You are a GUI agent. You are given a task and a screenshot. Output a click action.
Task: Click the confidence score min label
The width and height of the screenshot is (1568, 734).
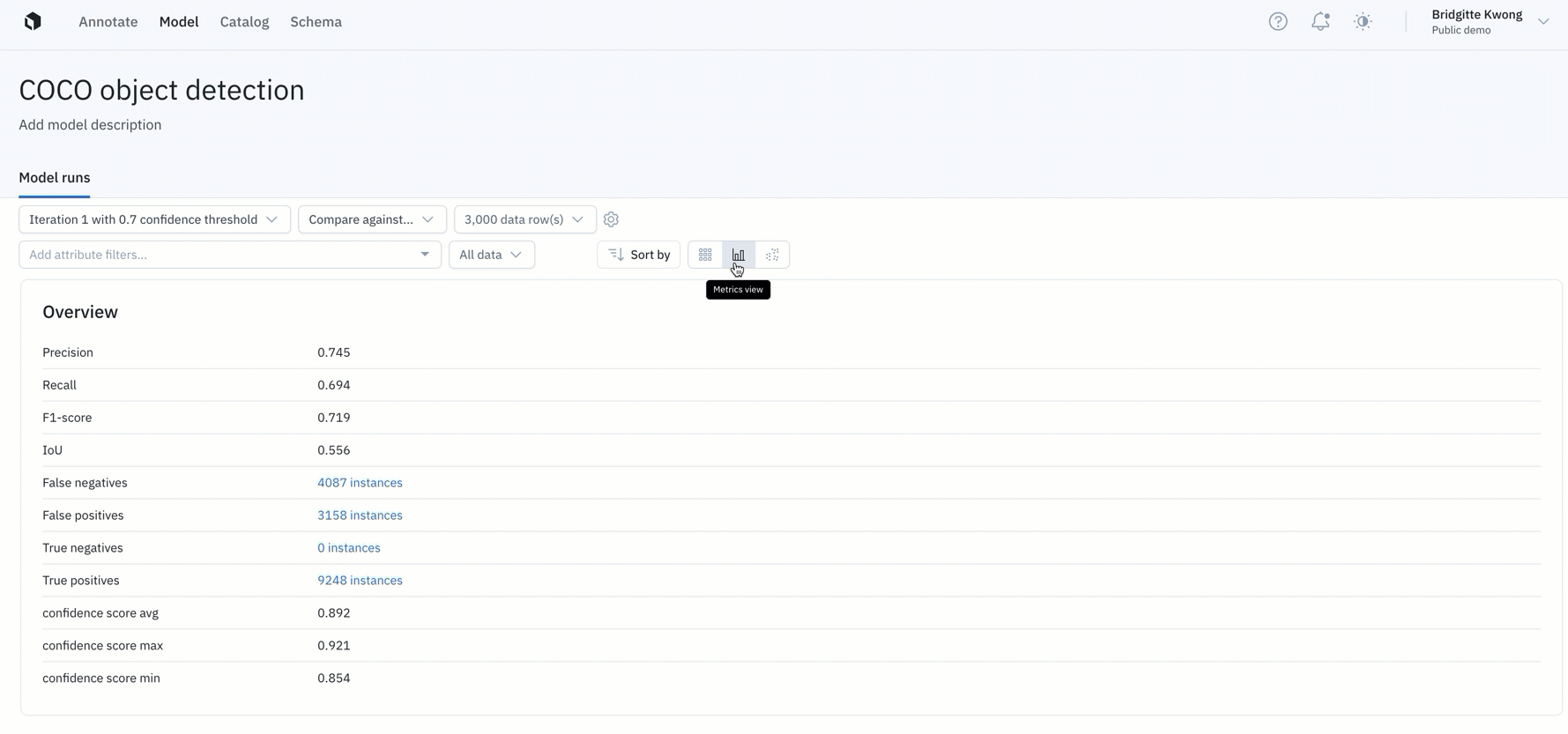(x=101, y=678)
